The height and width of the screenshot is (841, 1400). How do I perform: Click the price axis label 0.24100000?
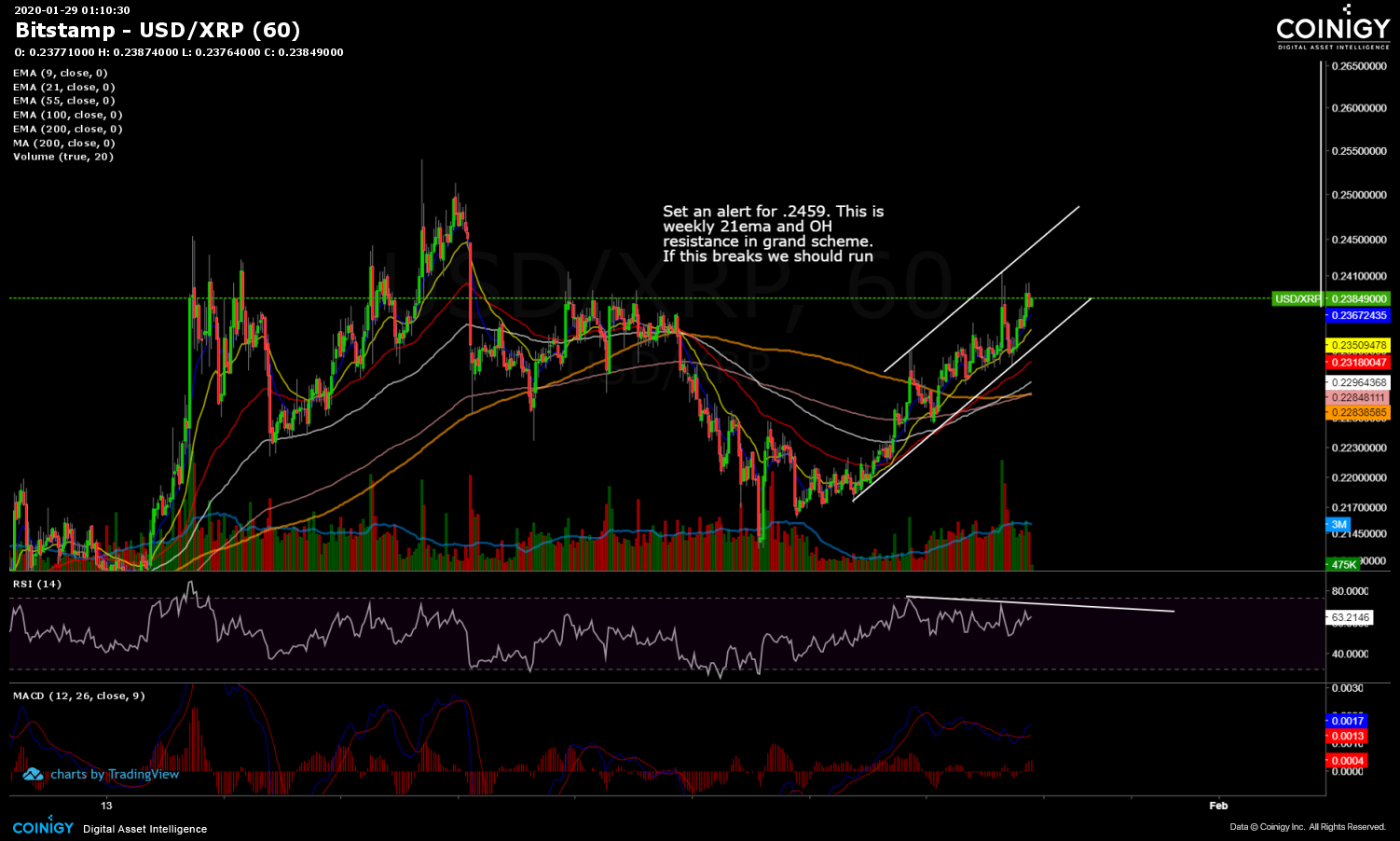click(1359, 276)
